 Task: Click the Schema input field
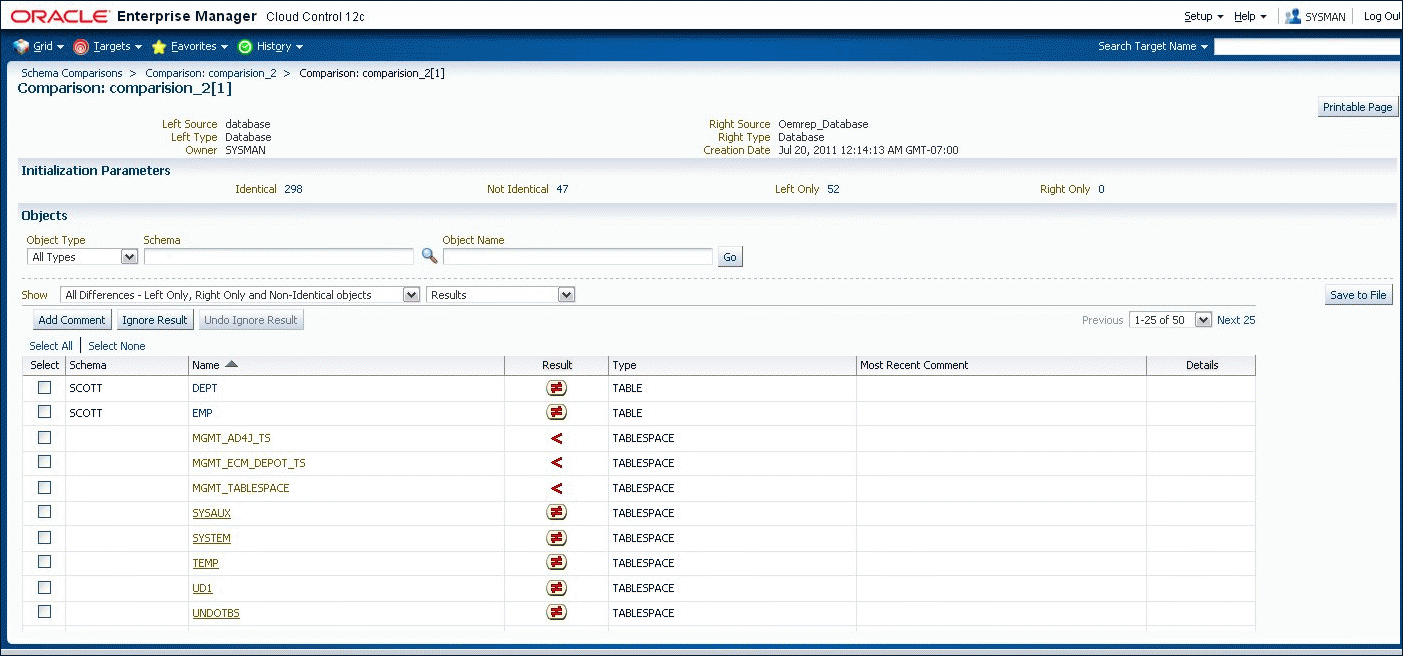point(279,257)
